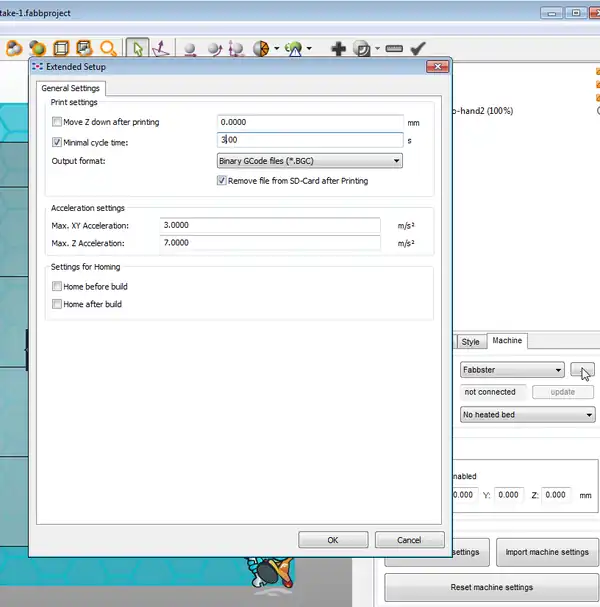Click the magnifying glass zoom icon
Screen dimensions: 600x607
pyautogui.click(x=107, y=48)
